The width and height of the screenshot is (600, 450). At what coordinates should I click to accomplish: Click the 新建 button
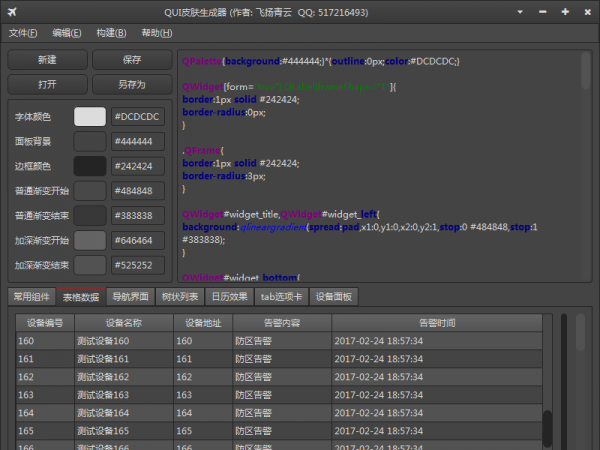click(47, 60)
